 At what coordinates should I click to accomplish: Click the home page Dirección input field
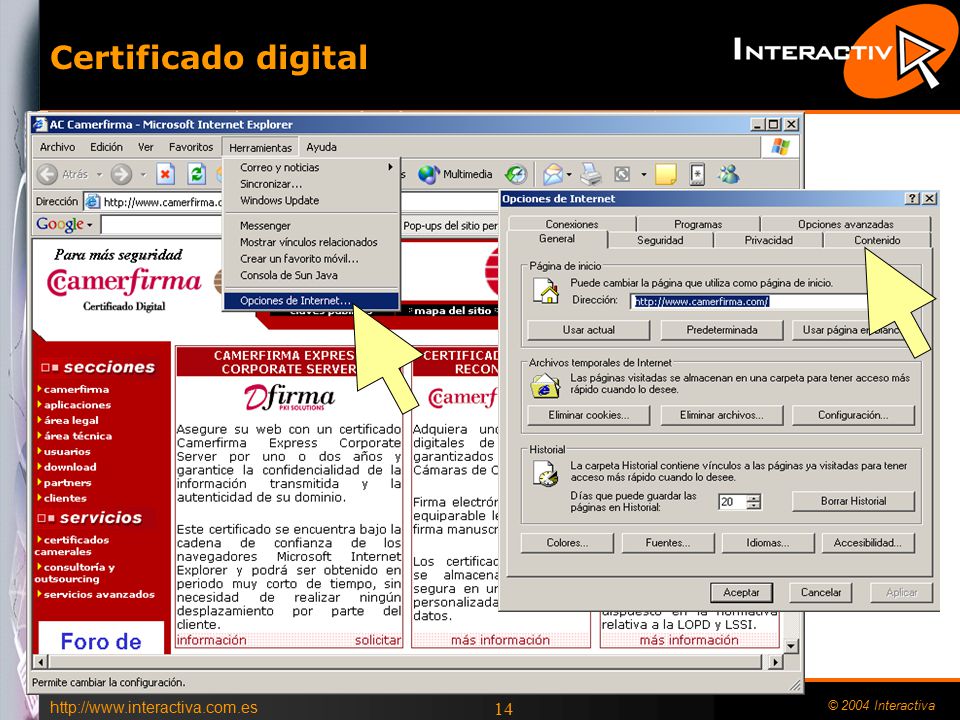(751, 301)
